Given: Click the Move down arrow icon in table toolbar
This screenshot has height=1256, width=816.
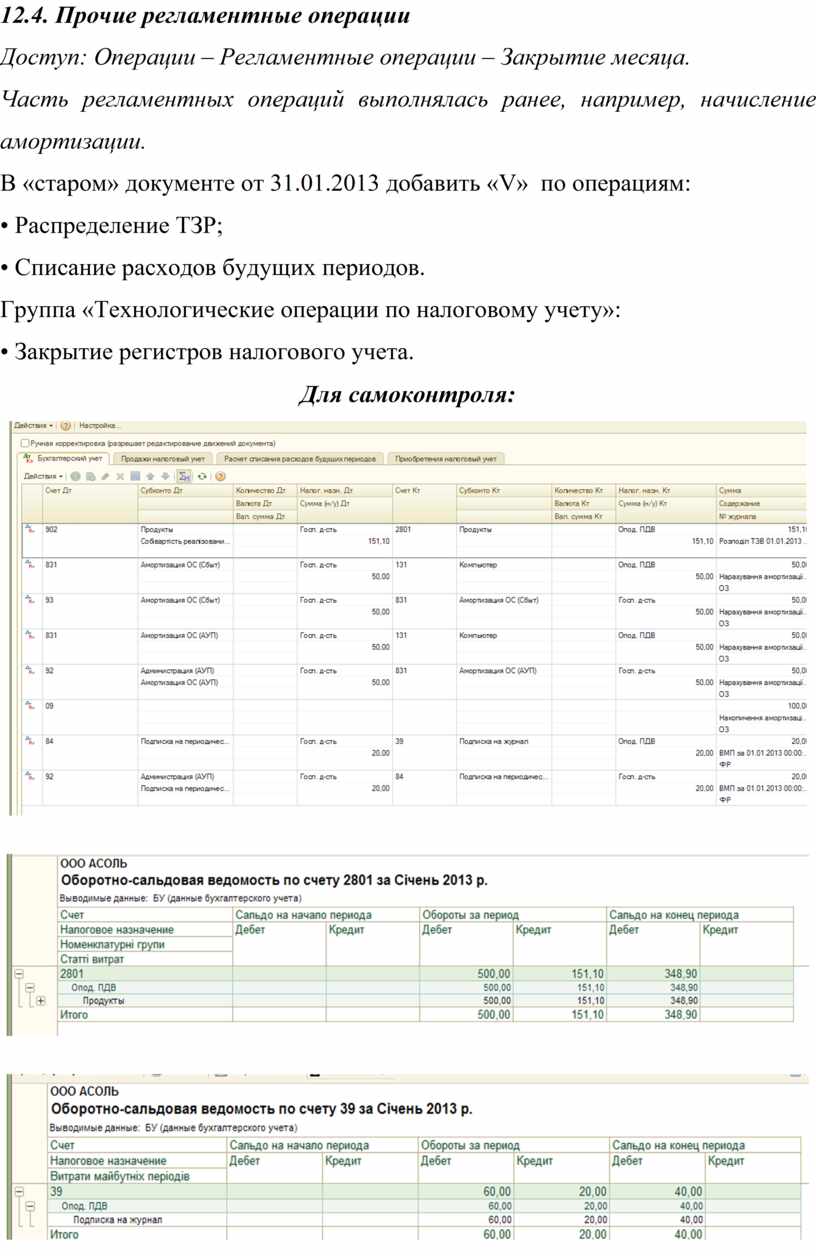Looking at the screenshot, I should click(x=165, y=476).
